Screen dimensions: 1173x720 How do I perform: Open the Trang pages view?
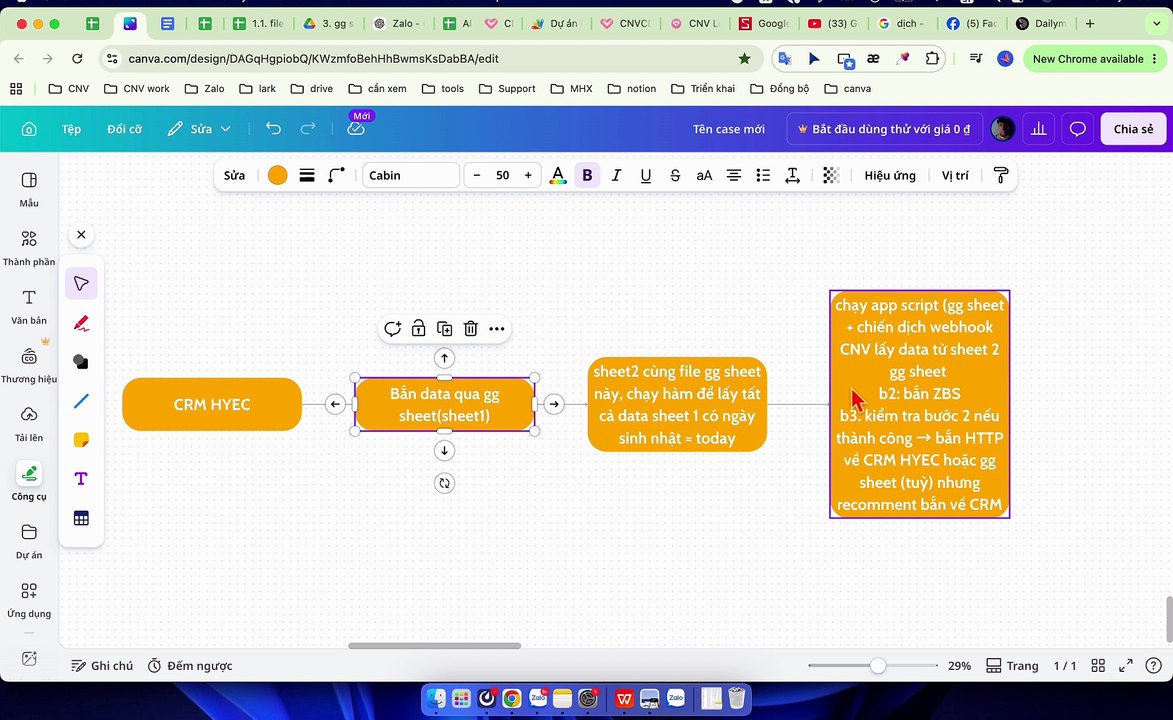(1012, 665)
